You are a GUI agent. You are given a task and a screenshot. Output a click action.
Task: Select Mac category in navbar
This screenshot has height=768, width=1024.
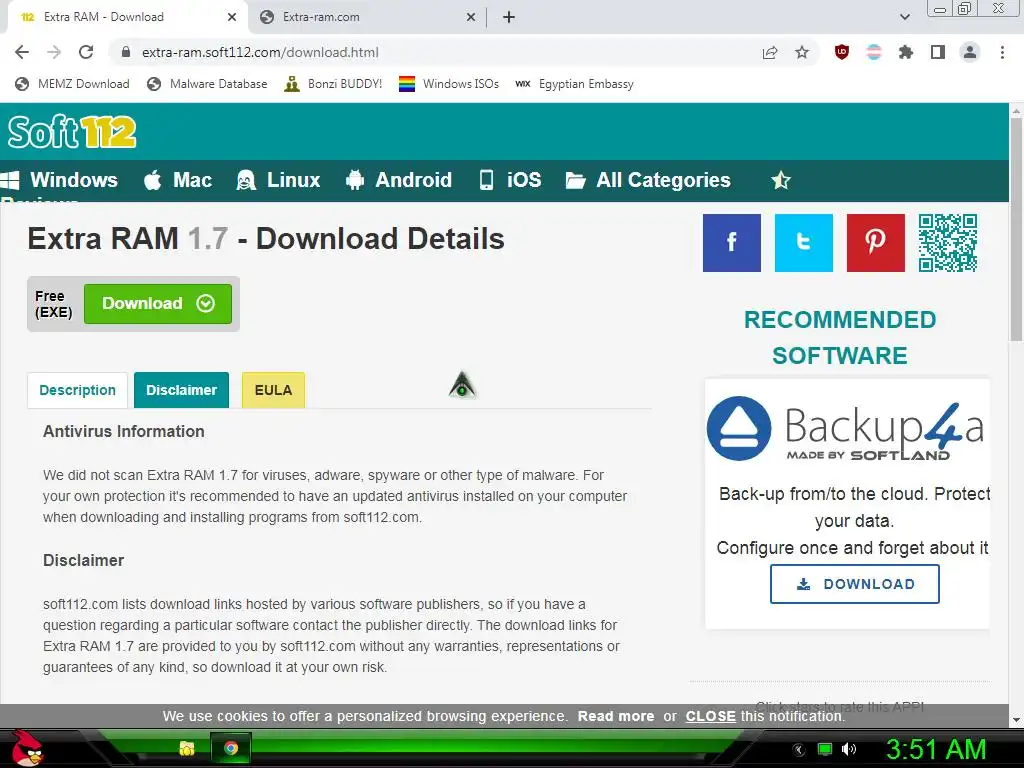pos(178,180)
